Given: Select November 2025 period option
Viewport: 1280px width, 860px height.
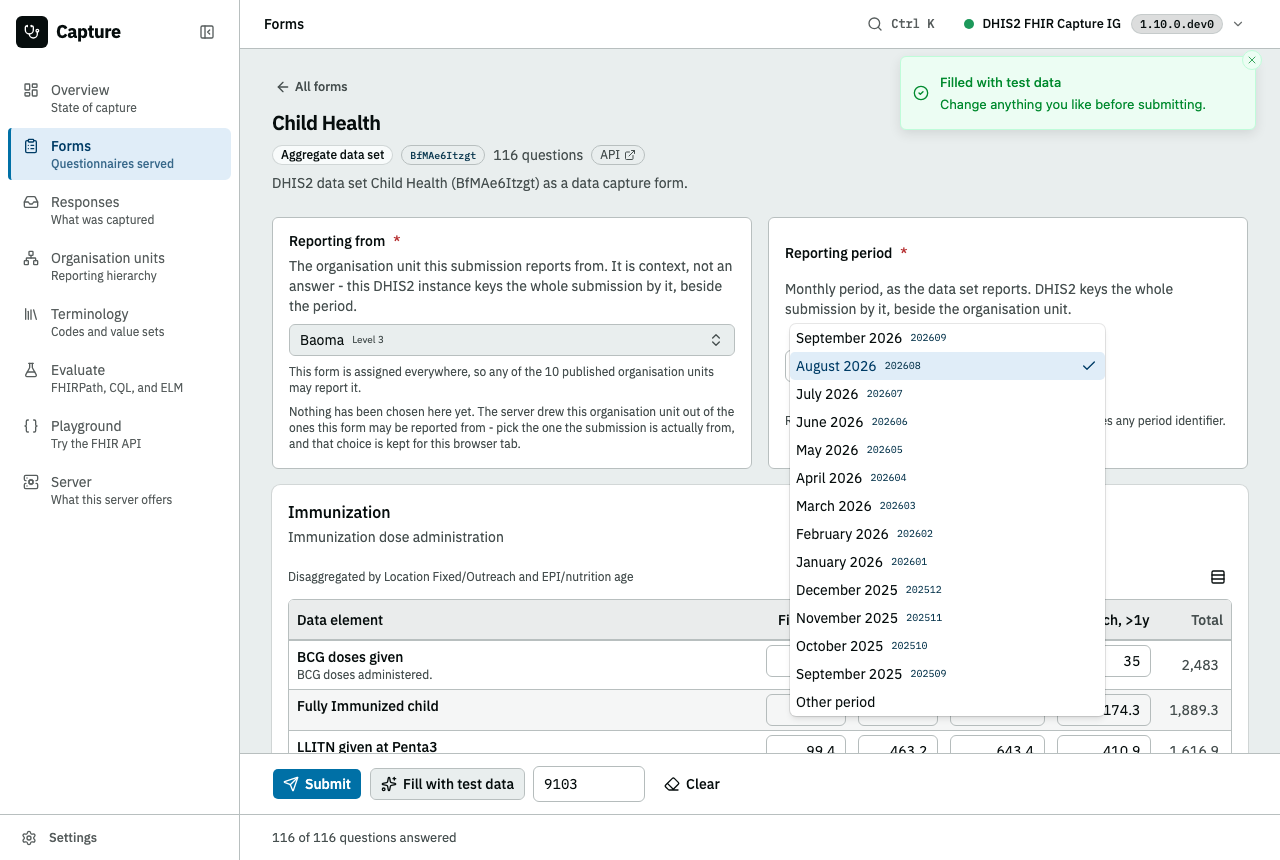Looking at the screenshot, I should (x=947, y=618).
